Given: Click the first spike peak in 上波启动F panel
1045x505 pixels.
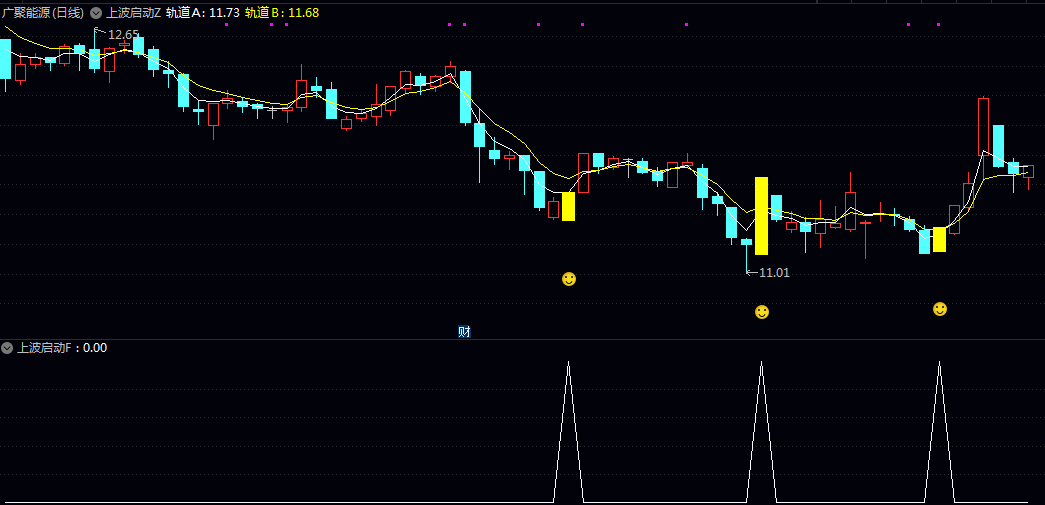Looking at the screenshot, I should (x=568, y=362).
